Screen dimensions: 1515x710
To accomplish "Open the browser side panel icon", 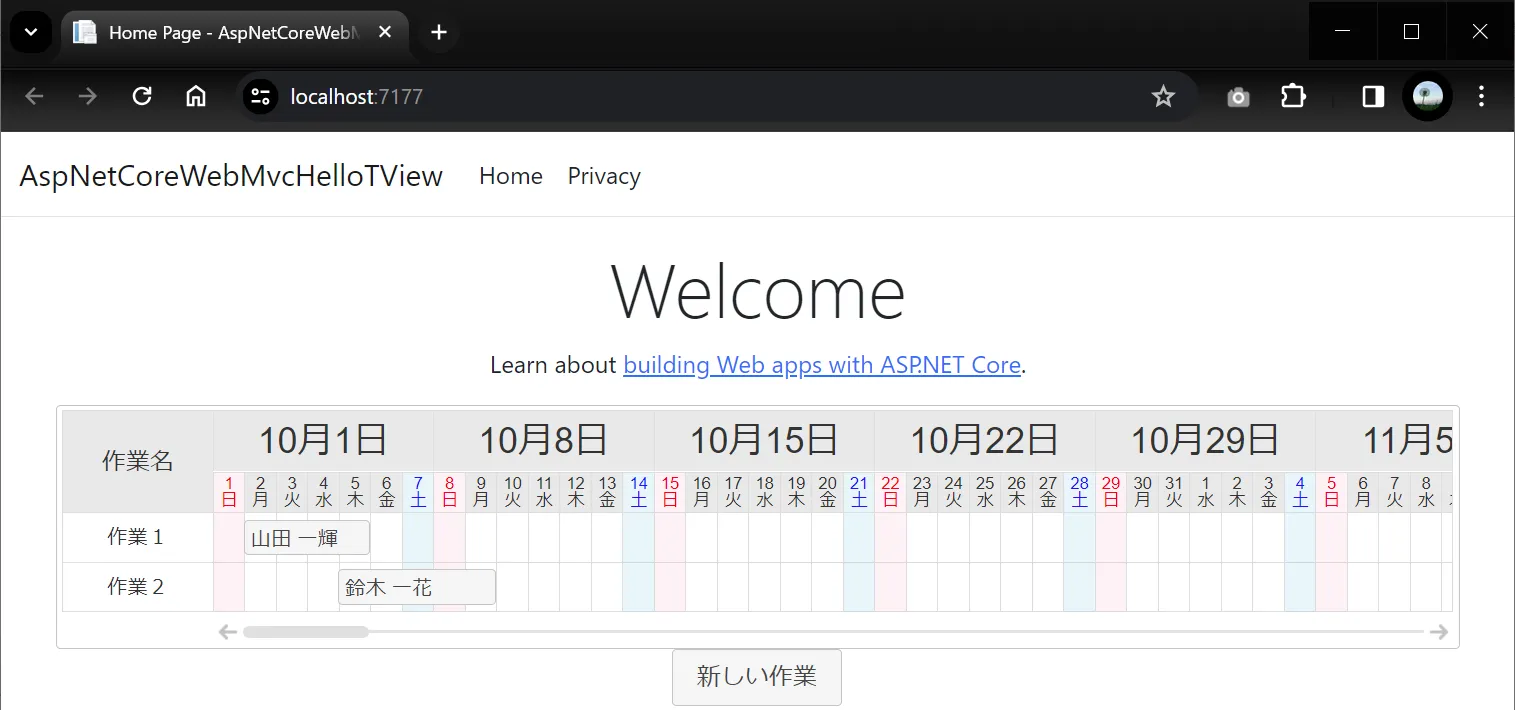I will point(1372,96).
